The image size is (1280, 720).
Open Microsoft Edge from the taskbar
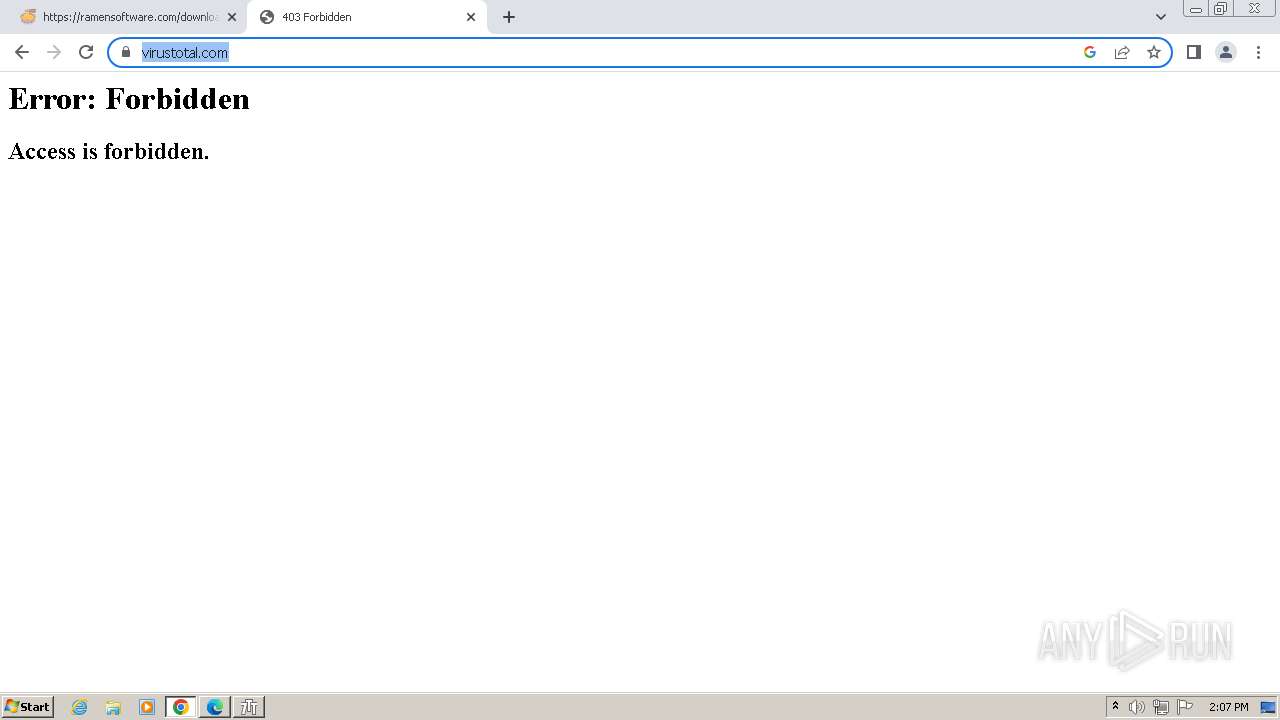pyautogui.click(x=215, y=707)
